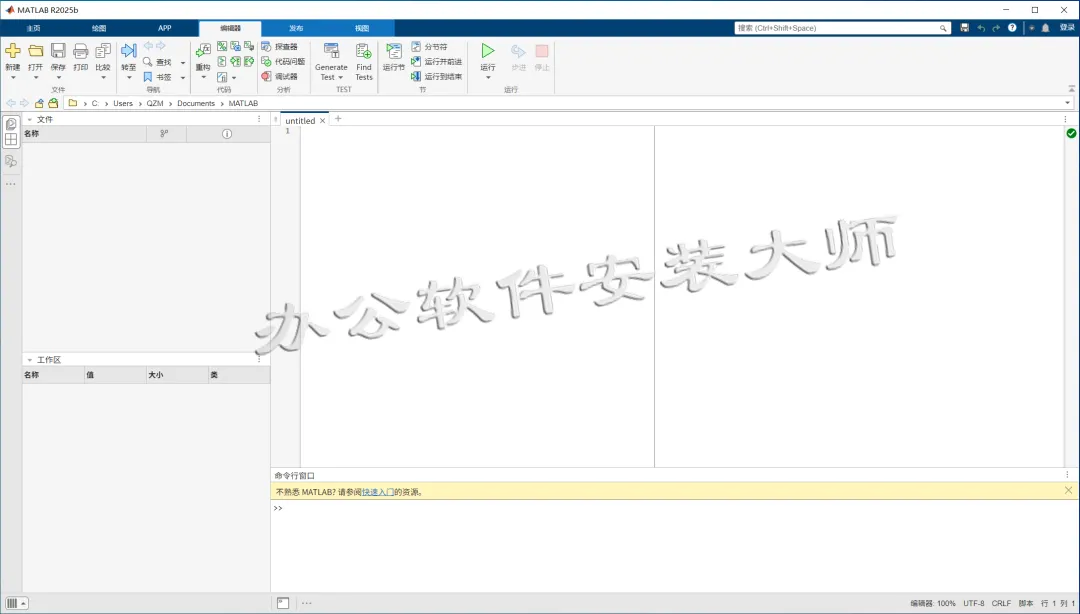Click the 比较 (Compare) icon
The width and height of the screenshot is (1080, 614).
tap(103, 50)
